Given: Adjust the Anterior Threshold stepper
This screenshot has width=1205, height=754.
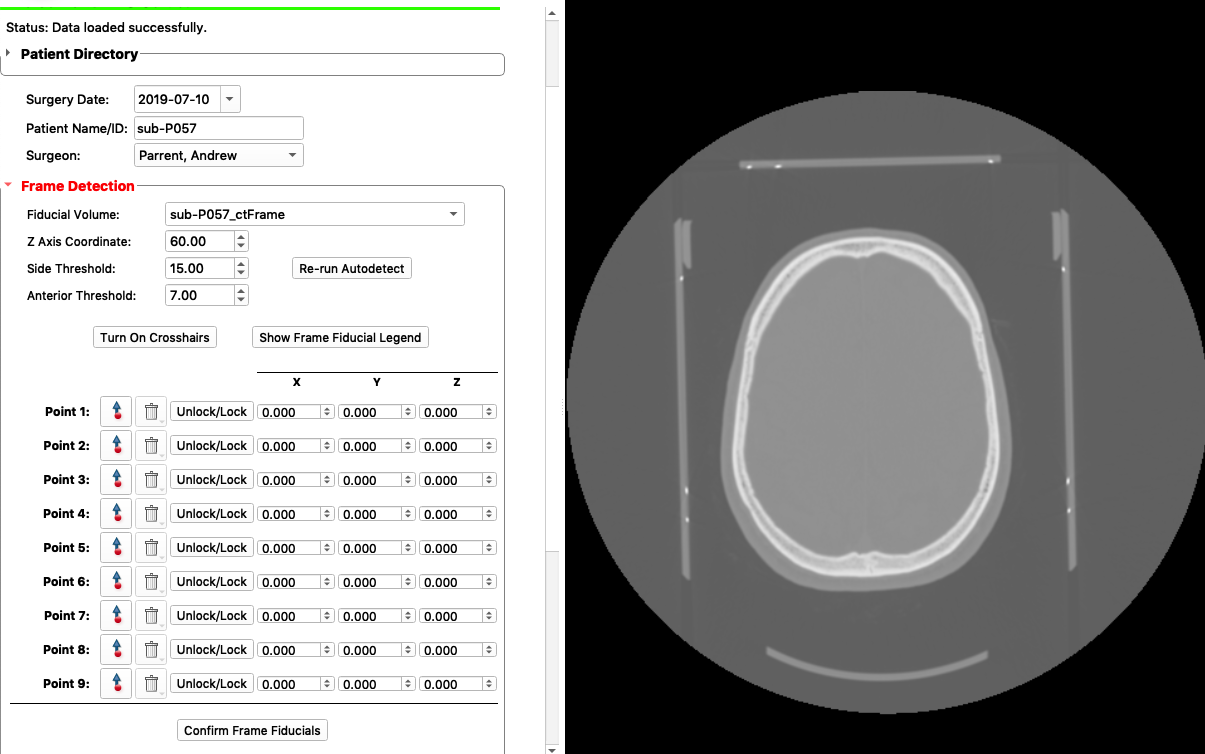Looking at the screenshot, I should [241, 295].
